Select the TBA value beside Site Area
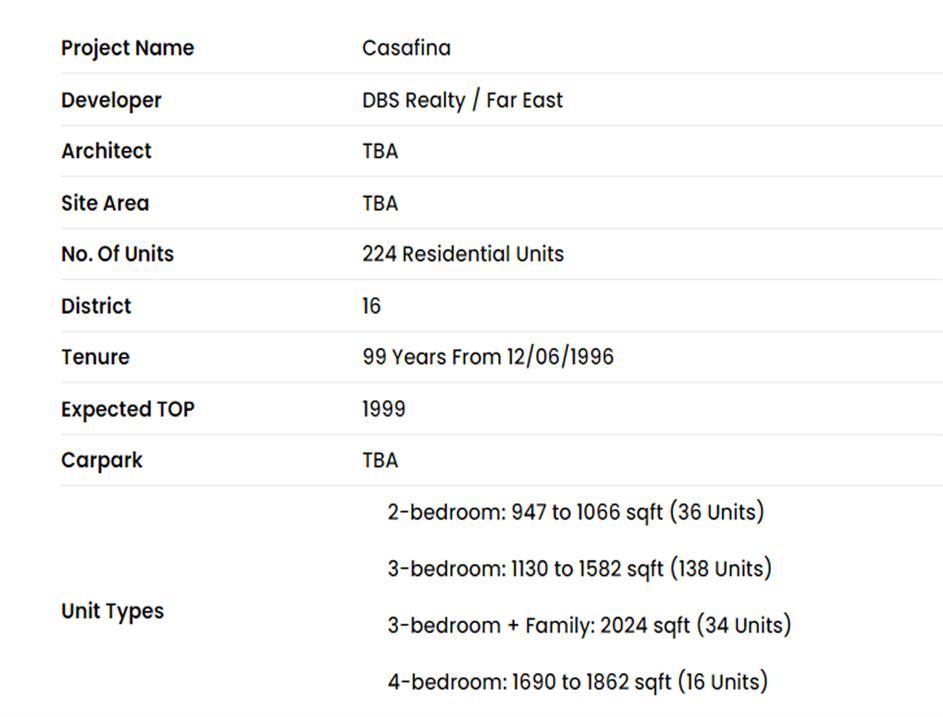The height and width of the screenshot is (717, 943). coord(380,203)
